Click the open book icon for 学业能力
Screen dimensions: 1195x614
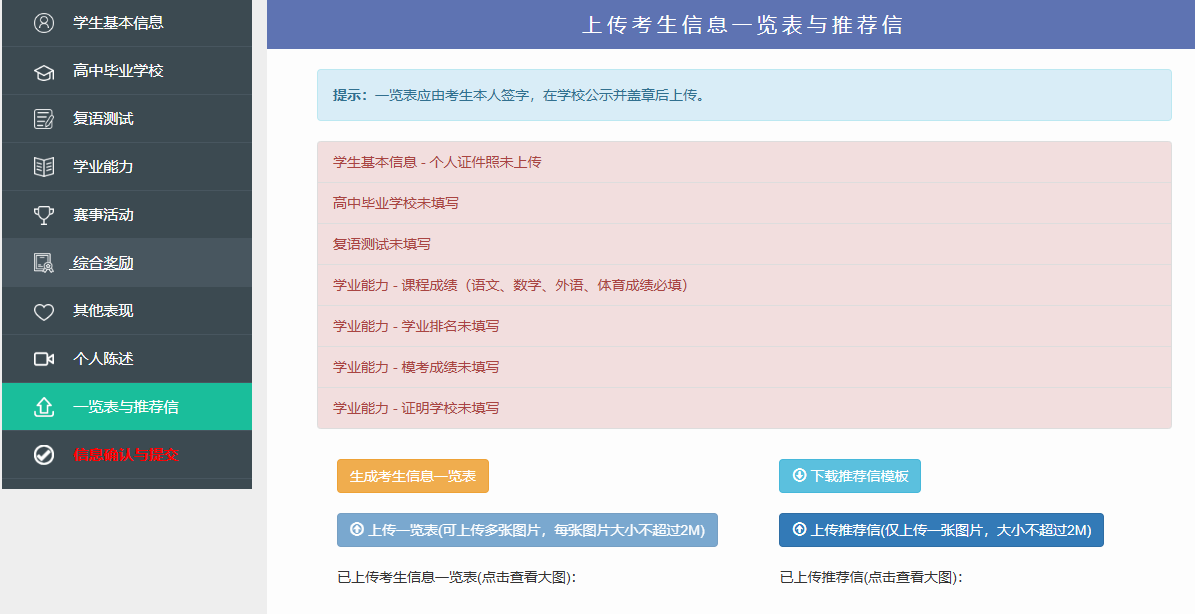(44, 167)
